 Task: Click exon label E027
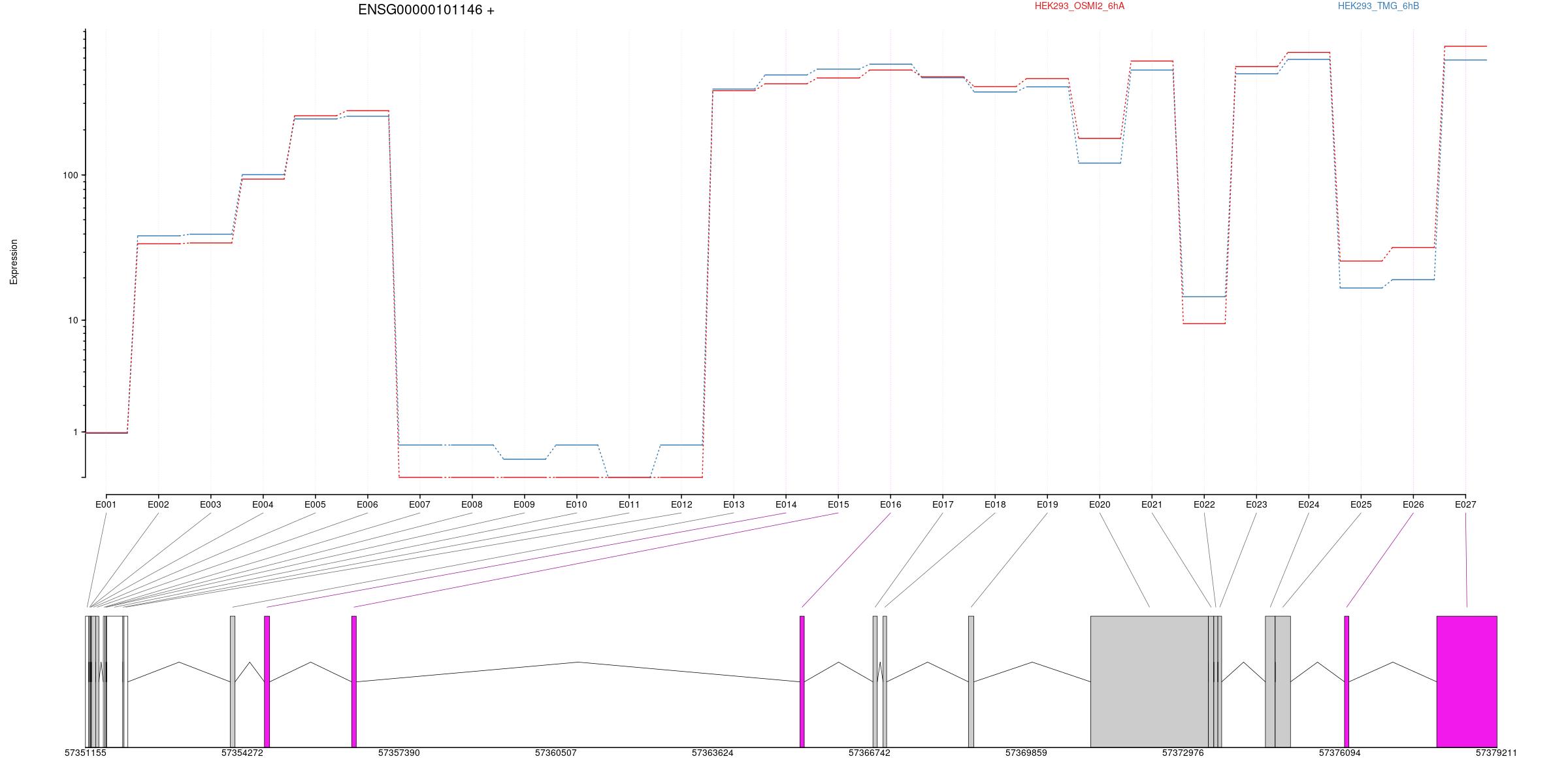pos(1465,504)
